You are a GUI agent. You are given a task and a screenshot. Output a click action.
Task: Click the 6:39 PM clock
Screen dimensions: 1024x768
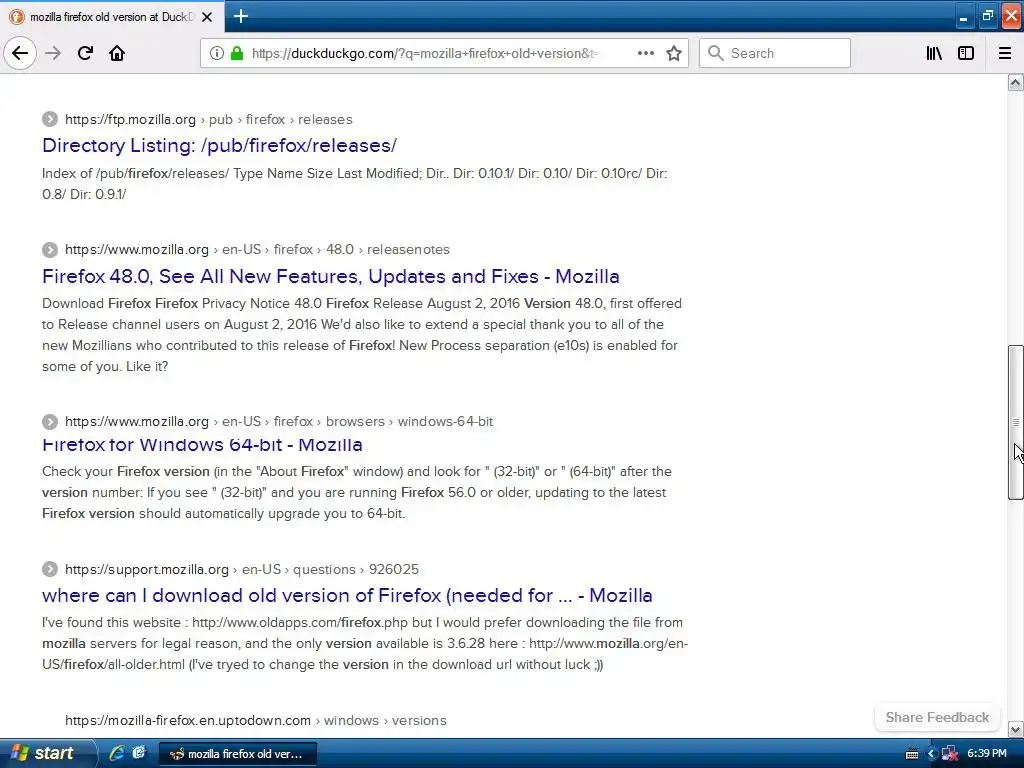pyautogui.click(x=987, y=753)
